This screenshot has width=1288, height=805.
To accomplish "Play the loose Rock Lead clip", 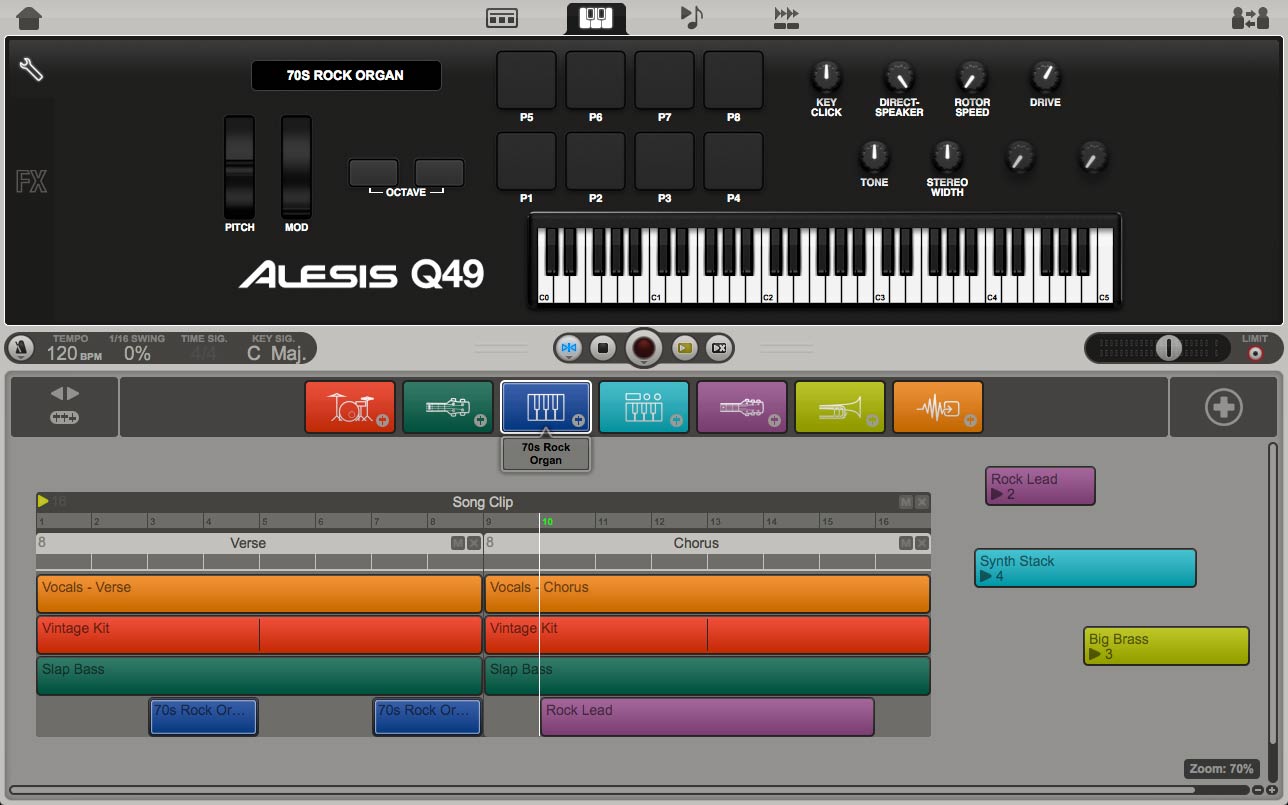I will [x=998, y=494].
